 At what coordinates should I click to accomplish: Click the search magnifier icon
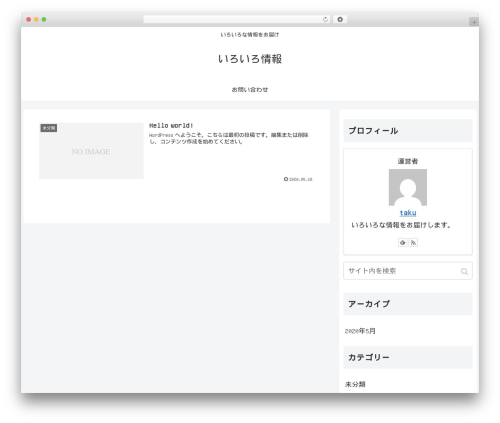click(x=464, y=271)
